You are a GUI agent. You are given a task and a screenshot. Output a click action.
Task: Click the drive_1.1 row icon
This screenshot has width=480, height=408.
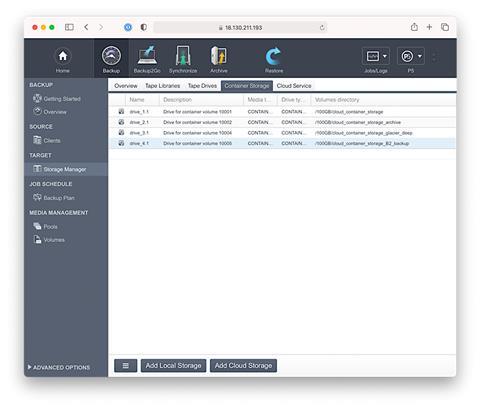click(121, 111)
